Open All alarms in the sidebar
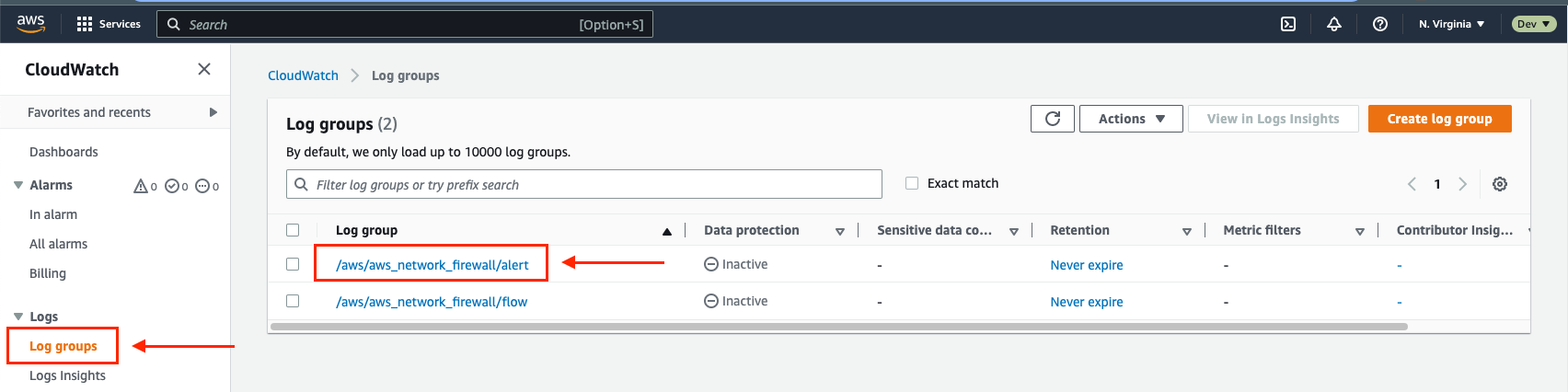 58,244
